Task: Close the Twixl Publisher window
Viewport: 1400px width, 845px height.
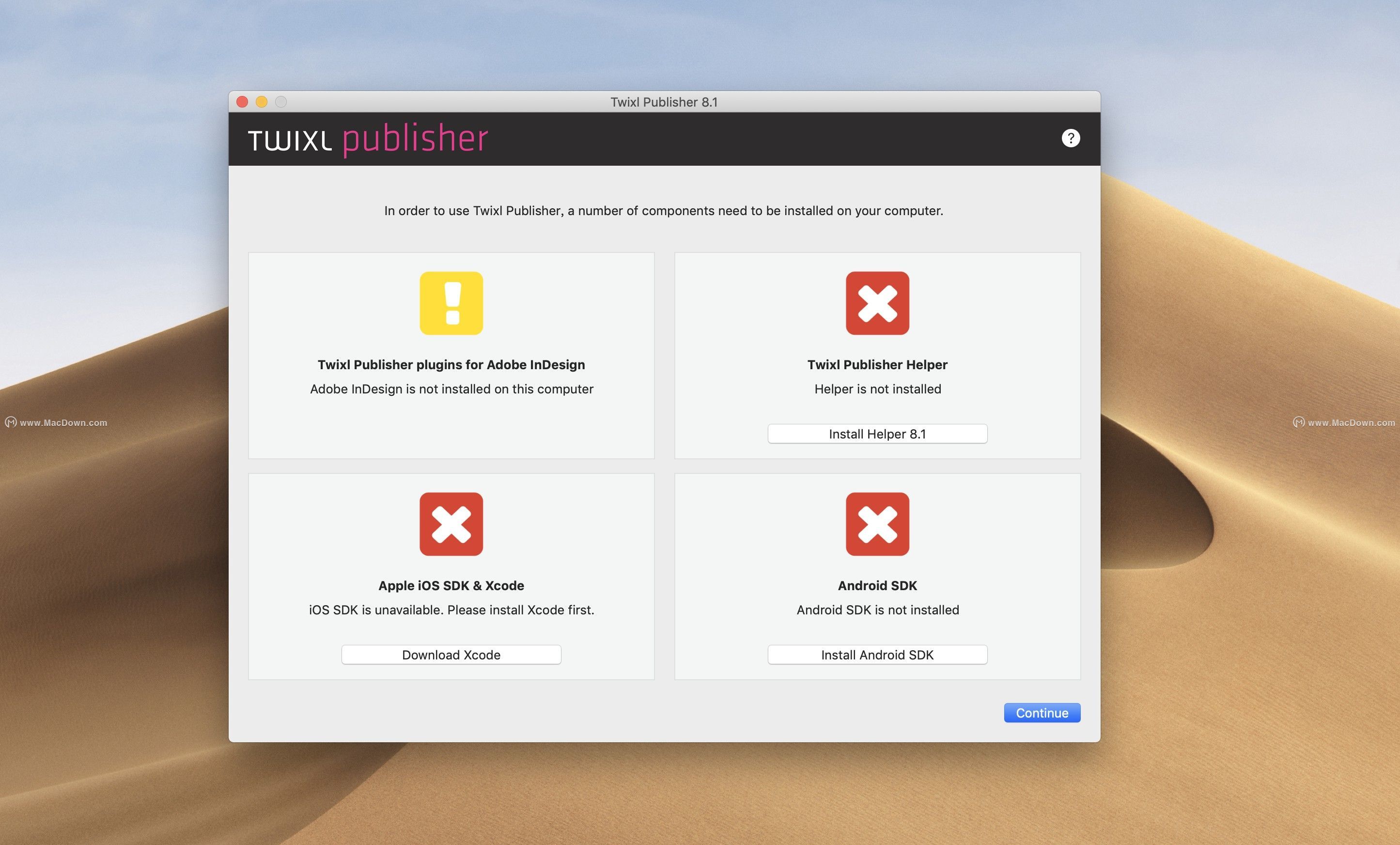Action: (x=242, y=102)
